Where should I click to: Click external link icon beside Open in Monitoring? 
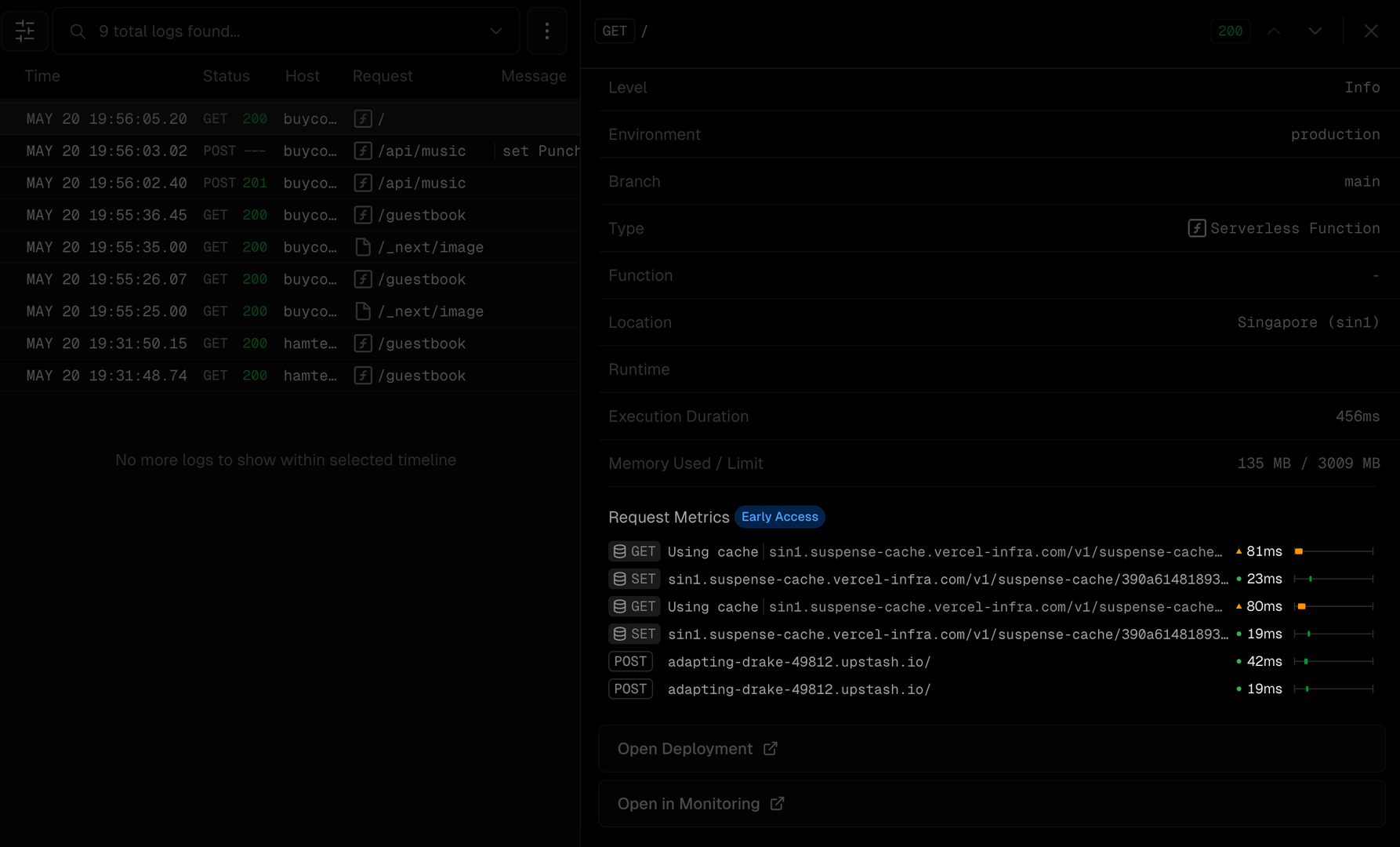click(777, 803)
